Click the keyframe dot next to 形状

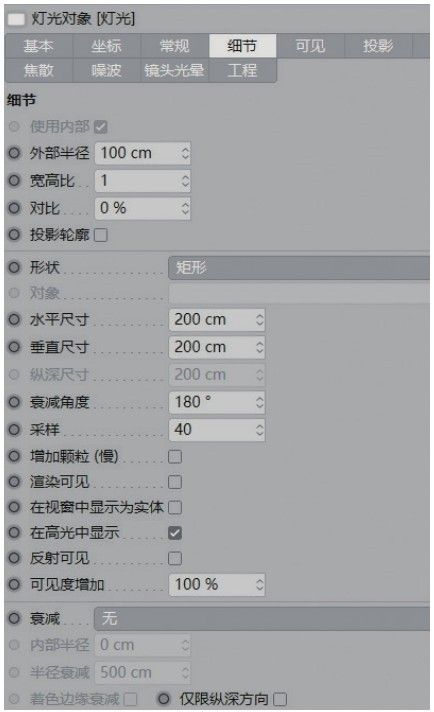(x=14, y=267)
